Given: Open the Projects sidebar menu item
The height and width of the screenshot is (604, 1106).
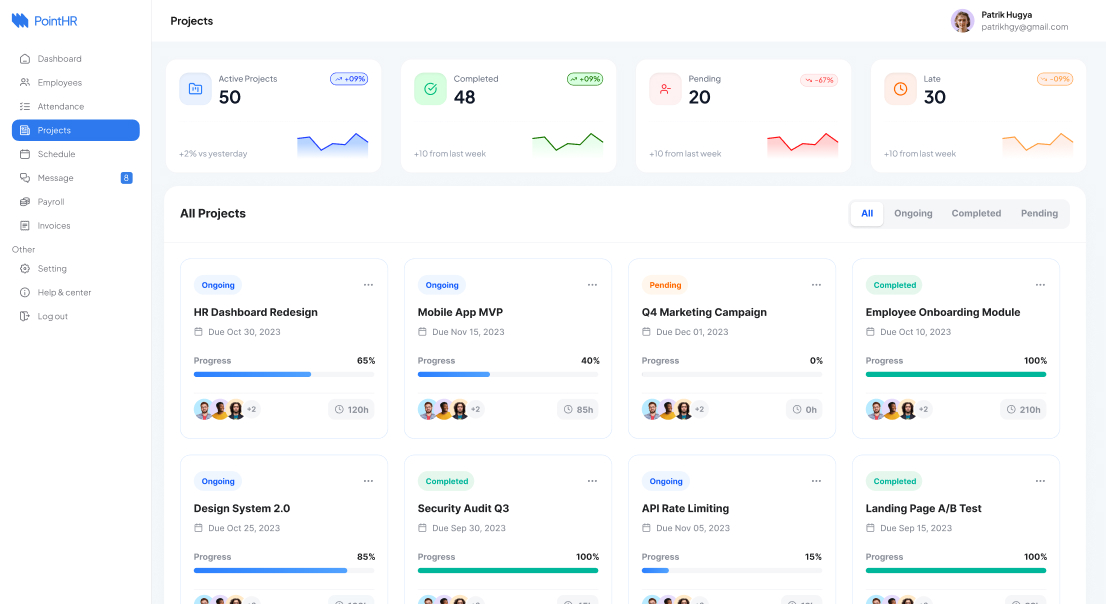Looking at the screenshot, I should click(75, 131).
